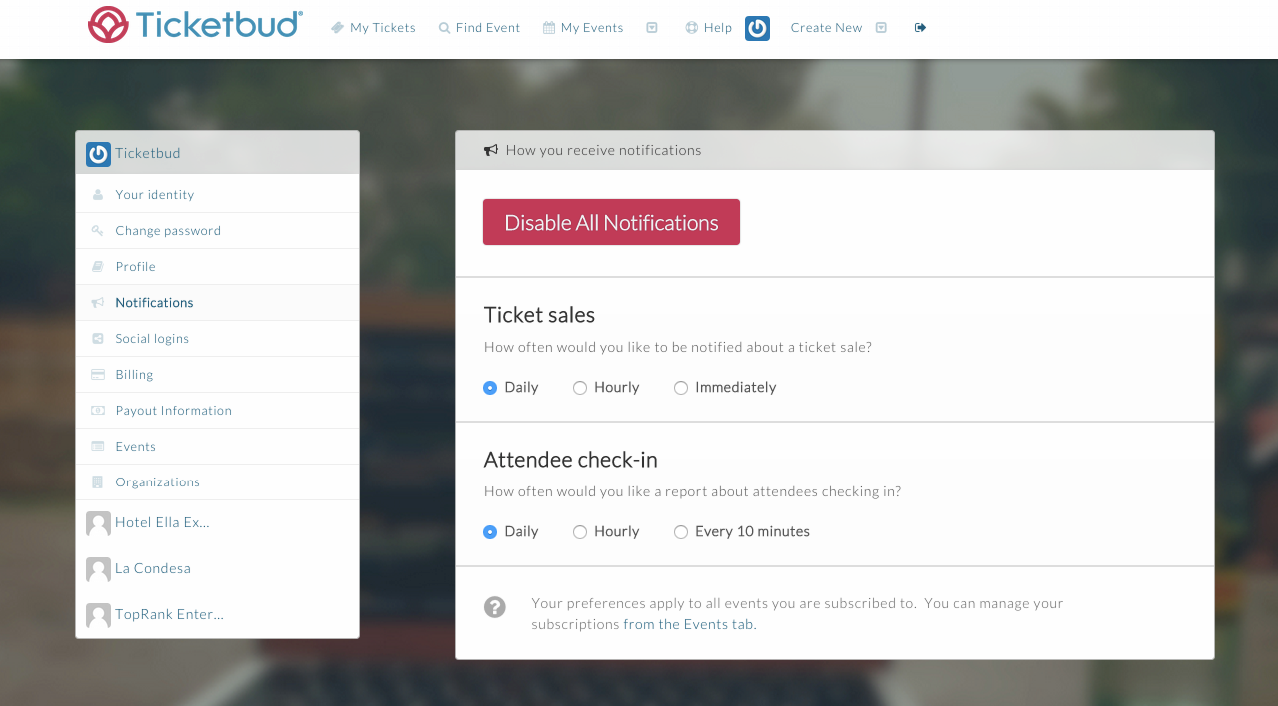Click the Ticketbud logo in header
Screen dimensions: 1278x706
click(x=195, y=25)
